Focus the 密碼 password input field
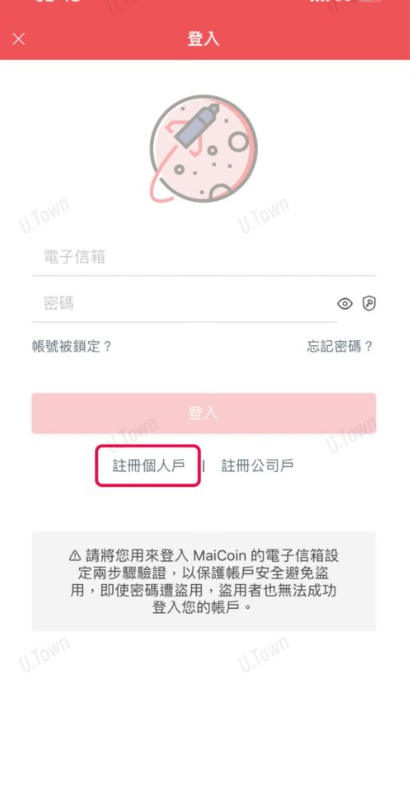Viewport: 410px width, 809px height. click(x=185, y=303)
